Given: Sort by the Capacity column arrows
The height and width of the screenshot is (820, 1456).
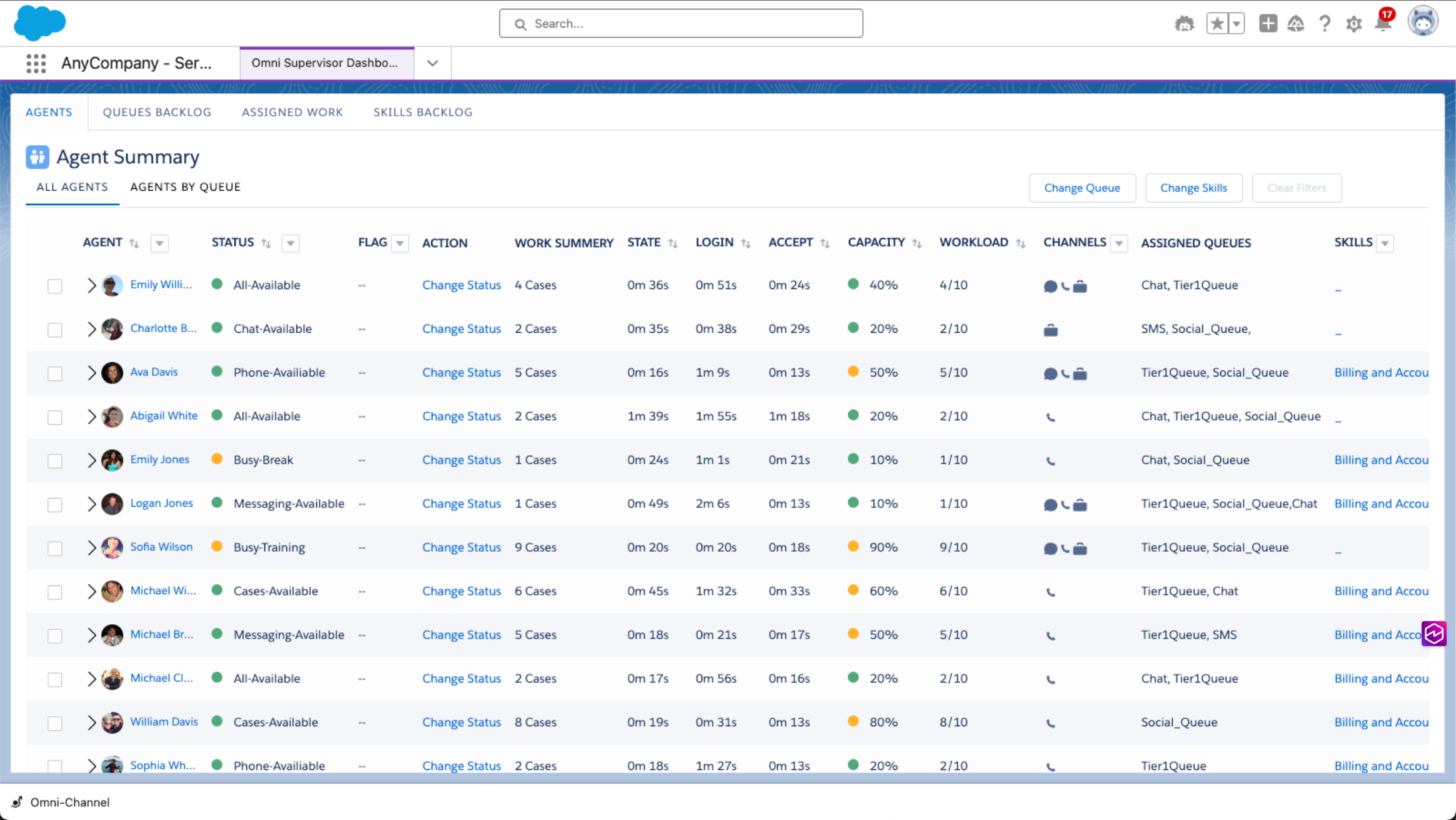Looking at the screenshot, I should tap(916, 243).
